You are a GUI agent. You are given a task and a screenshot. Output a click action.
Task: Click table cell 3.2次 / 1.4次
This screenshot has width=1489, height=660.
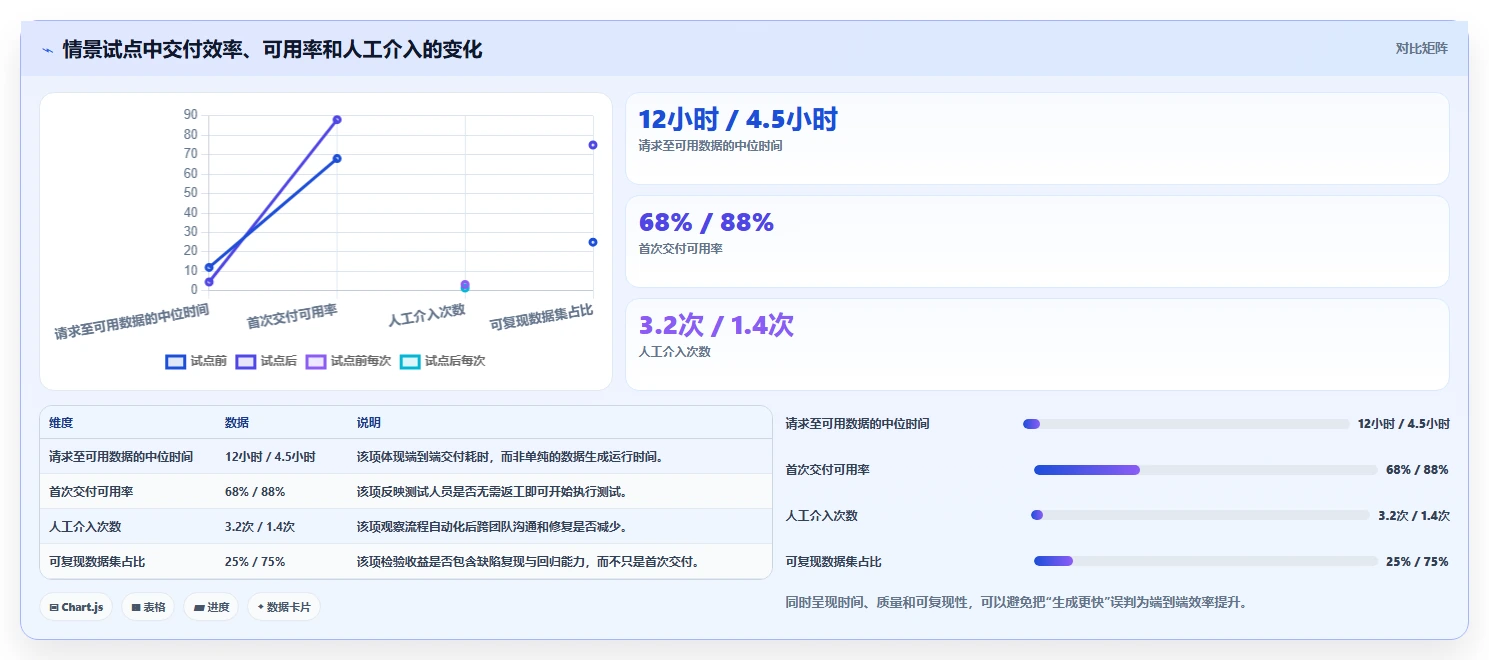click(260, 526)
